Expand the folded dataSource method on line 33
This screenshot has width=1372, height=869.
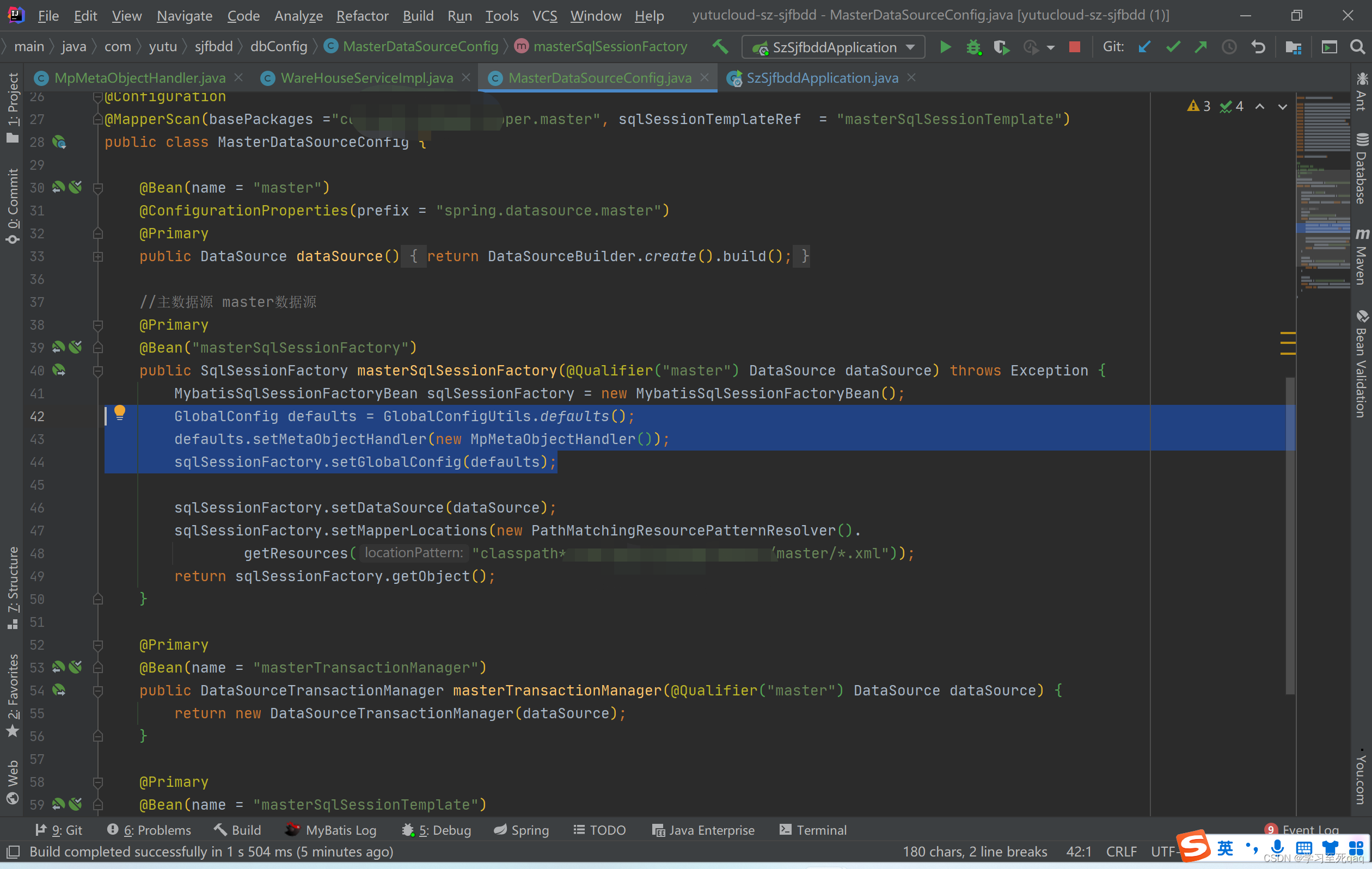click(x=98, y=256)
